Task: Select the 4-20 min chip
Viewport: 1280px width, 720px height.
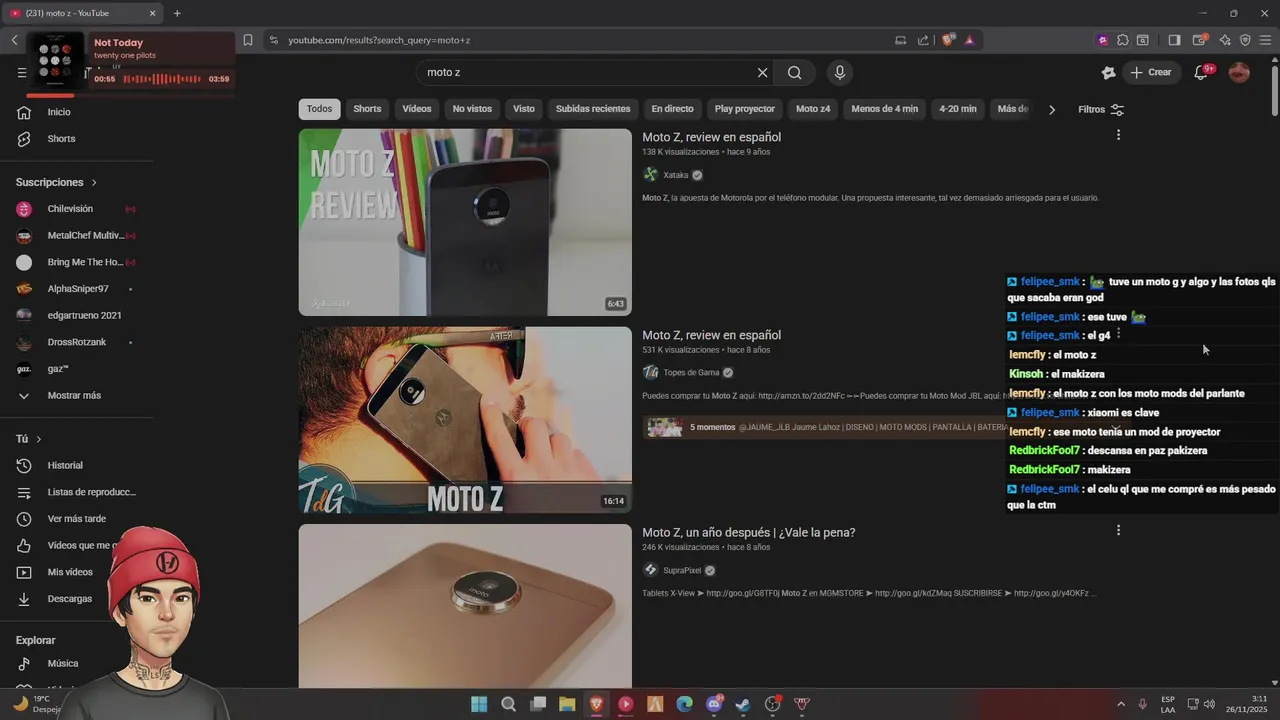Action: 958,109
